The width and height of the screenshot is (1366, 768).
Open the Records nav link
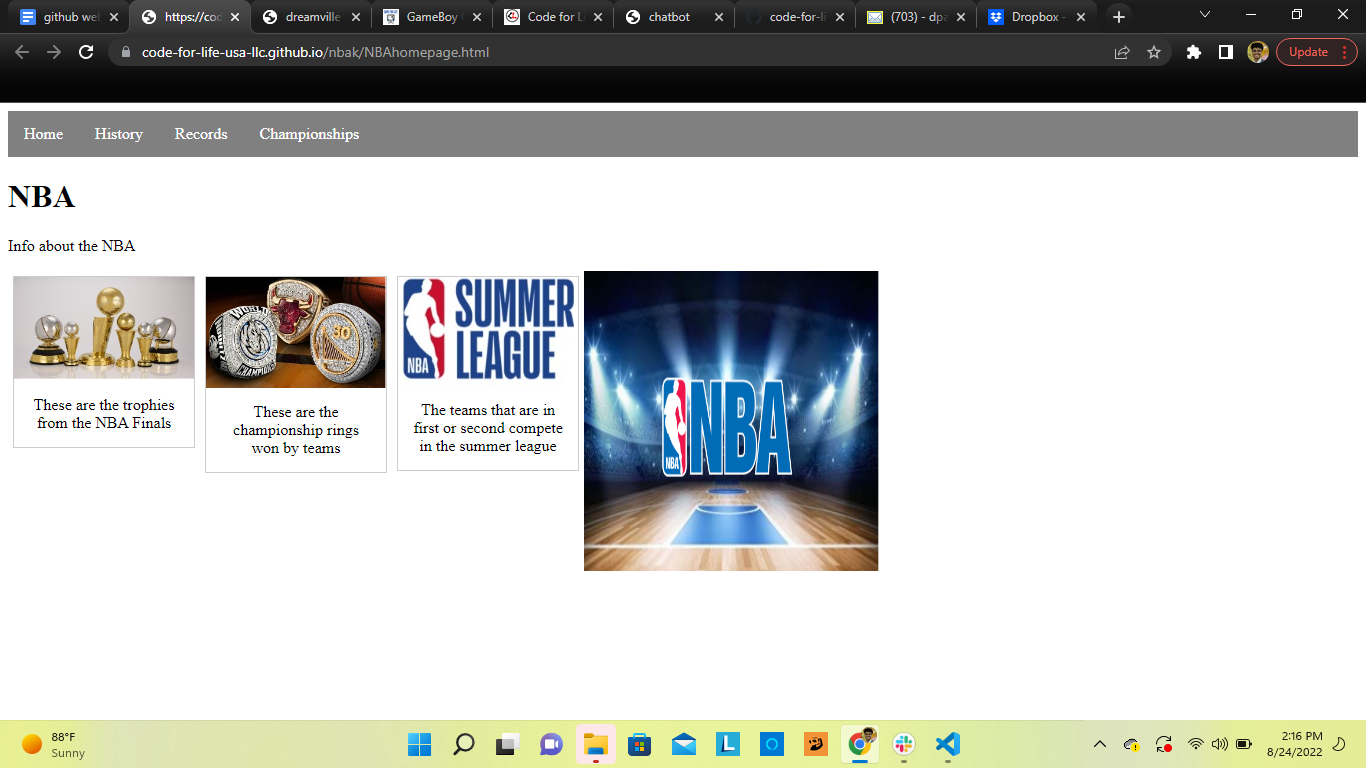[201, 134]
